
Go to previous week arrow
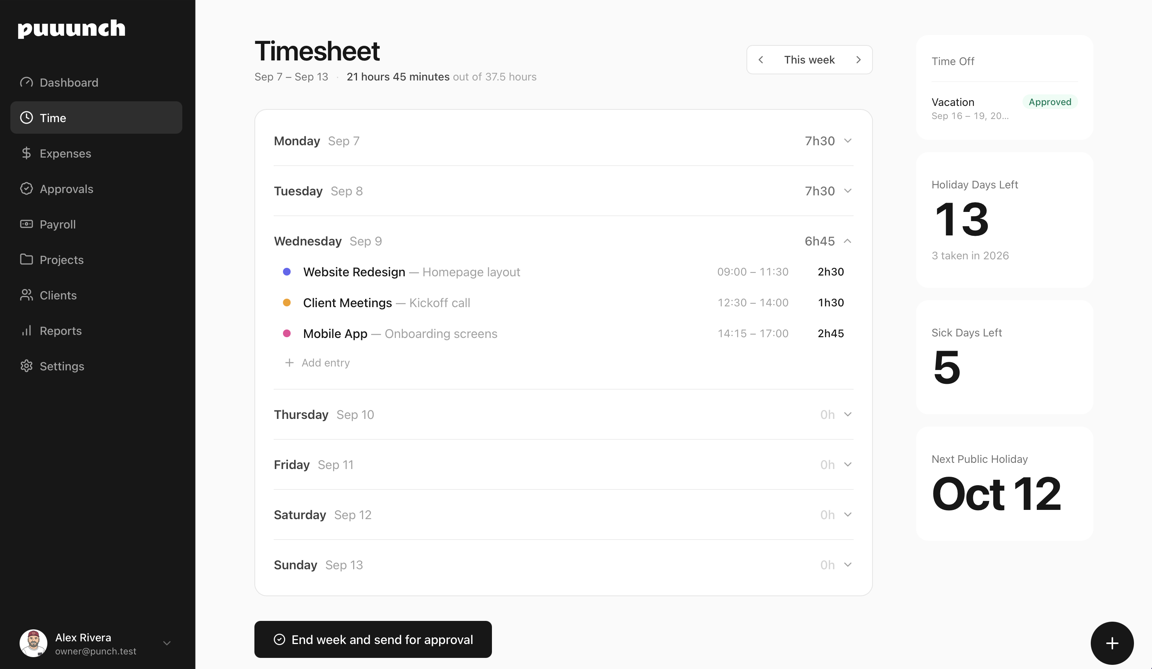click(x=761, y=59)
